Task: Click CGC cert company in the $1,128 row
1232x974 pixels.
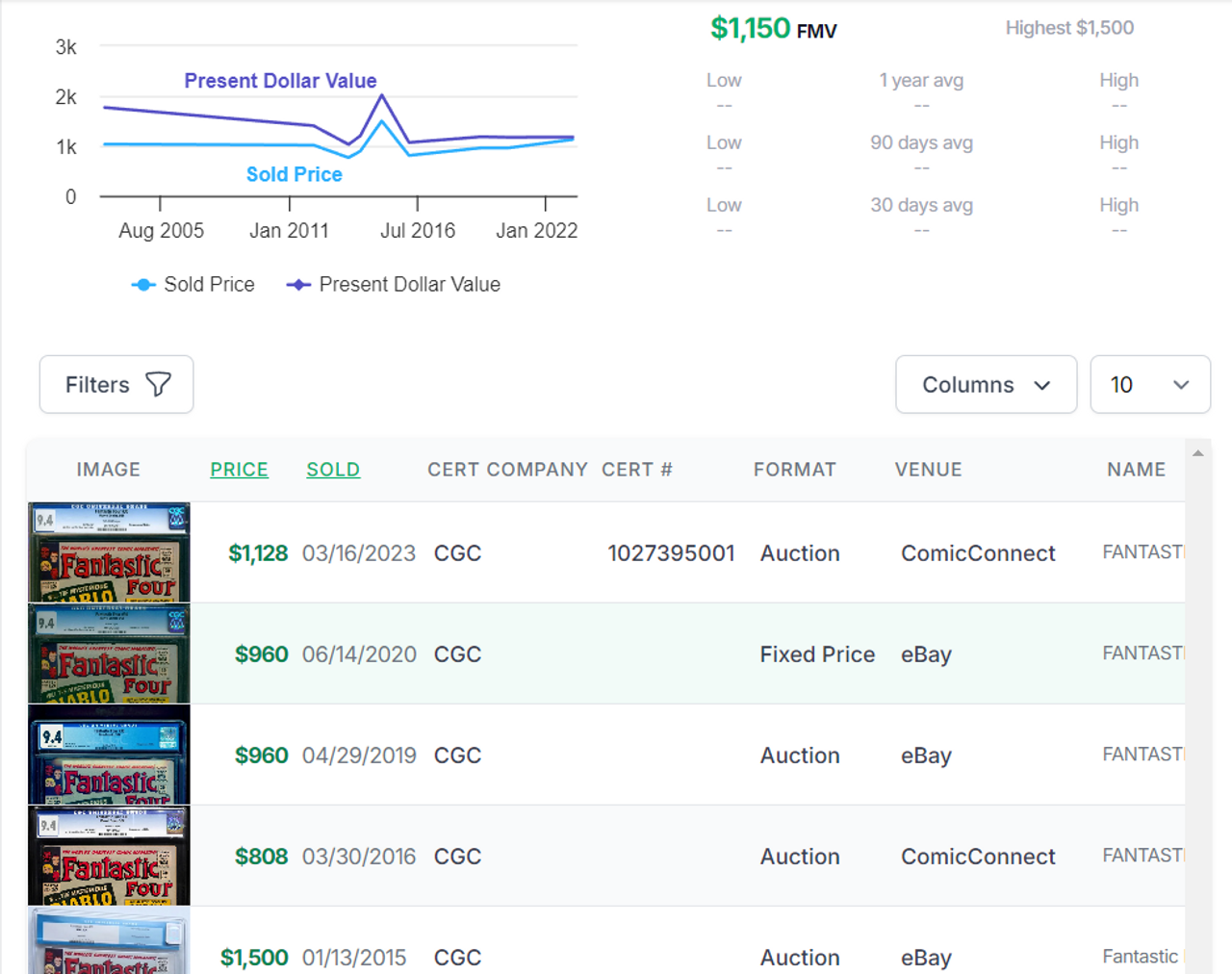Action: coord(457,553)
